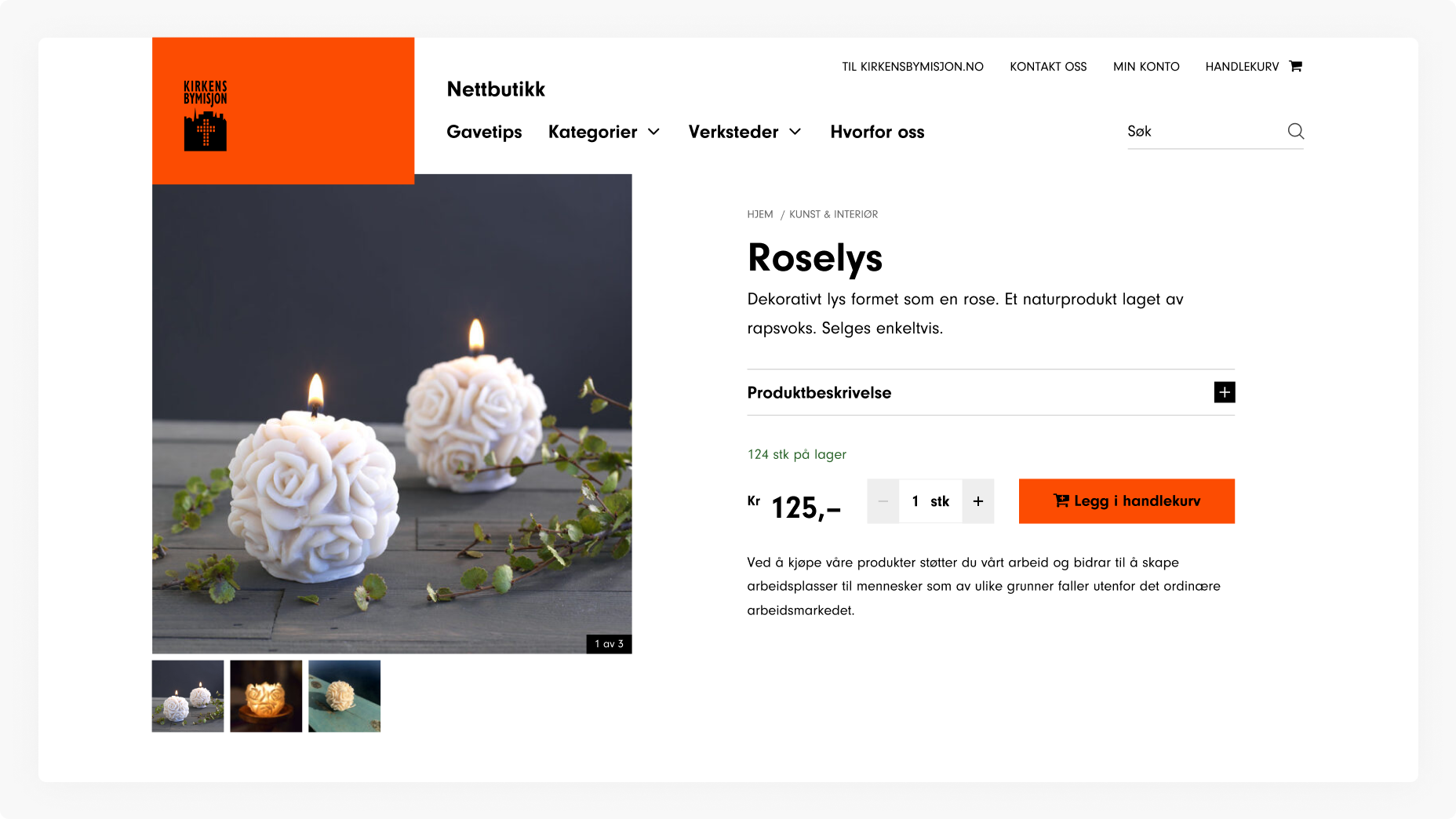Increase quantity with the plus button

click(x=978, y=501)
